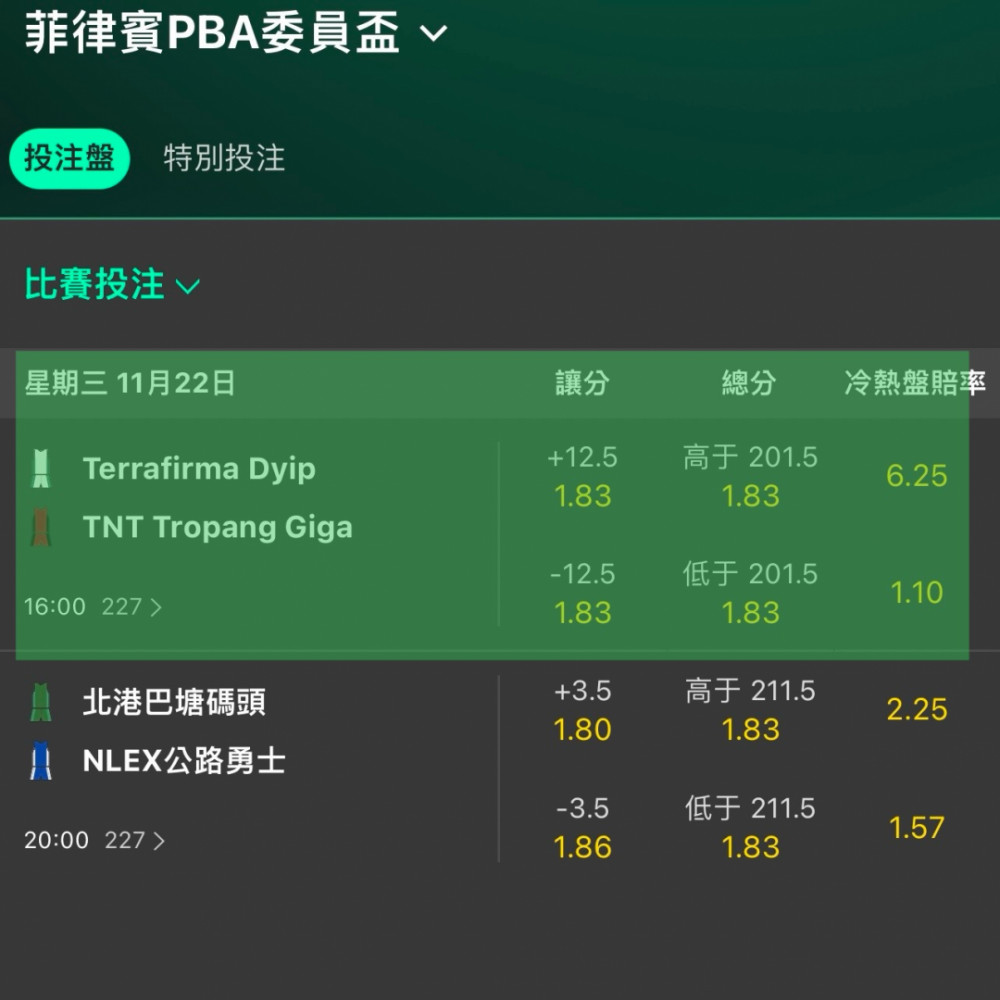The height and width of the screenshot is (1000, 1000).
Task: Select 高于 211.5 total points odds
Action: coord(750,710)
